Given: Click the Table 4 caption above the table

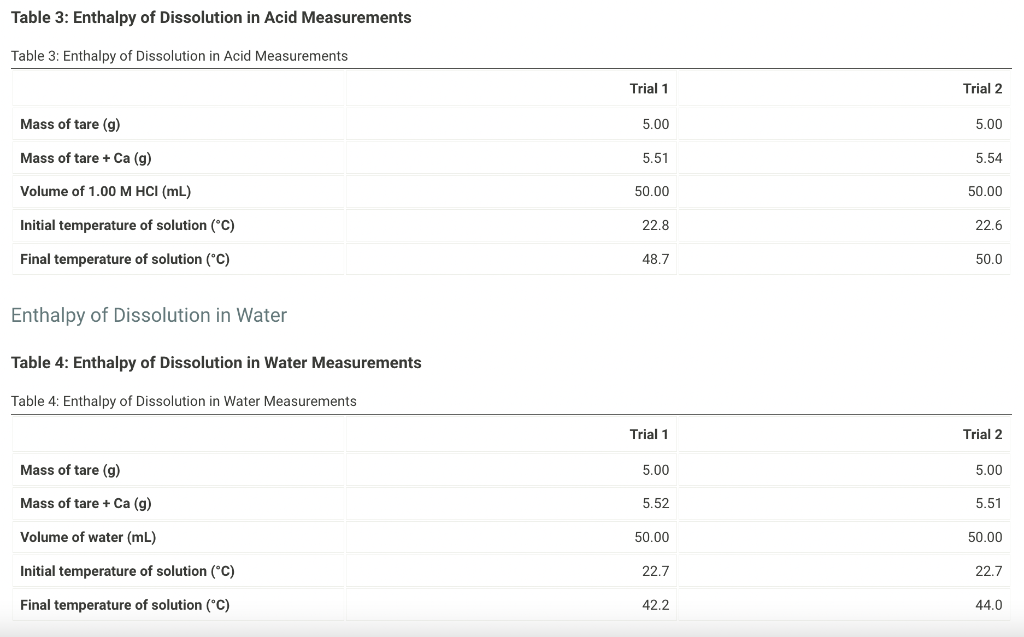Looking at the screenshot, I should coord(183,401).
